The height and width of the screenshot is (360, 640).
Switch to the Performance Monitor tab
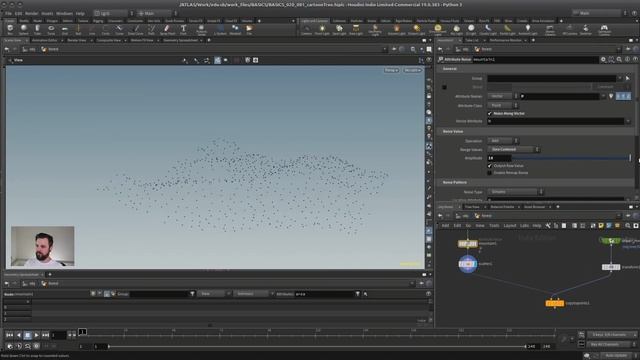tap(505, 40)
